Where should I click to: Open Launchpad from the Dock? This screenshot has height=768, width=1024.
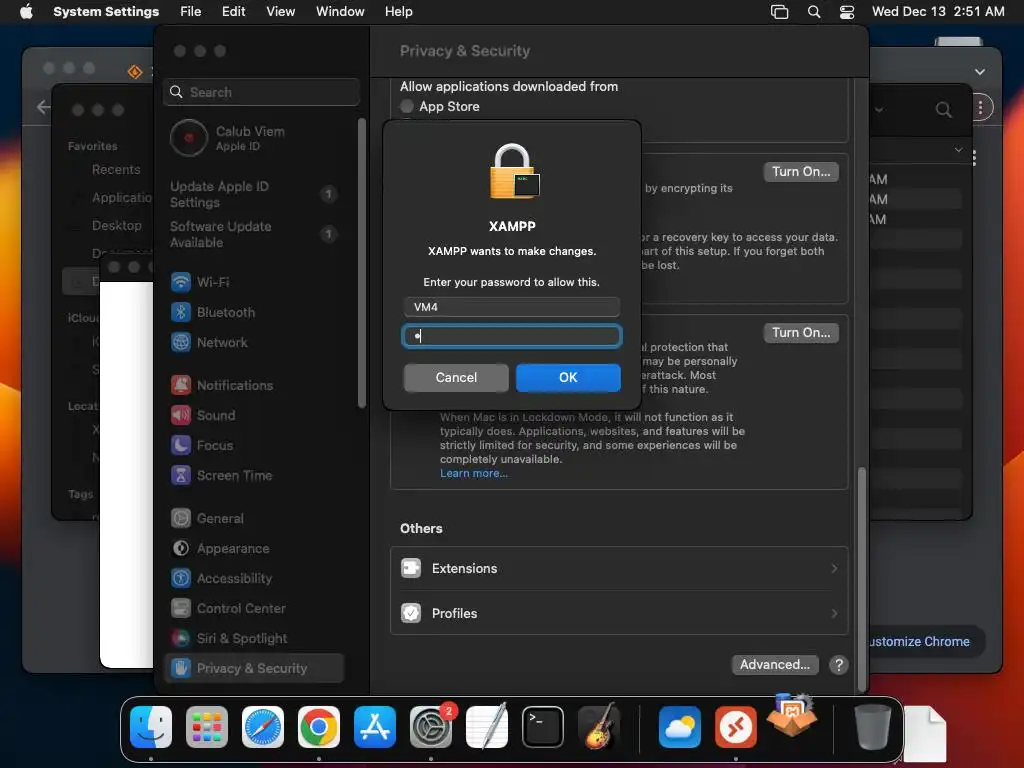click(207, 727)
